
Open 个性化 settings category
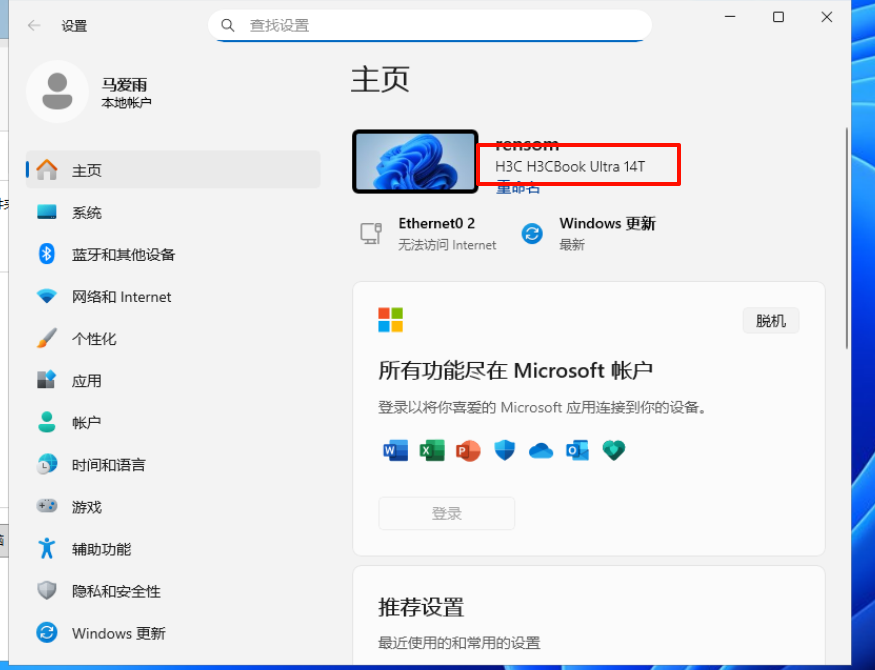click(x=173, y=339)
